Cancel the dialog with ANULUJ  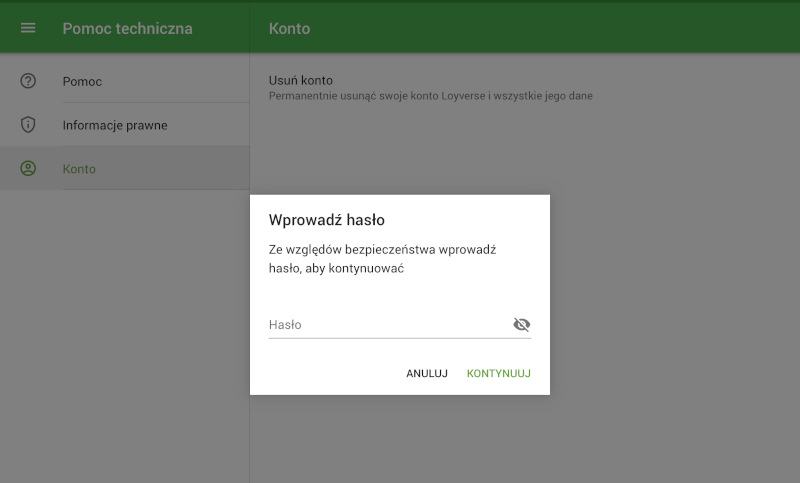[x=427, y=373]
